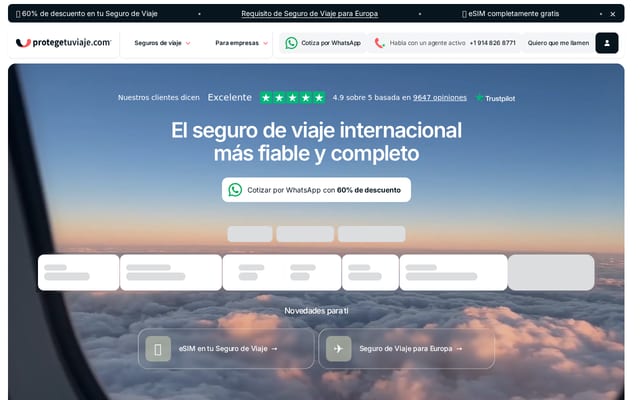Close the top promotional banner
This screenshot has height=400, width=640.
pos(613,14)
